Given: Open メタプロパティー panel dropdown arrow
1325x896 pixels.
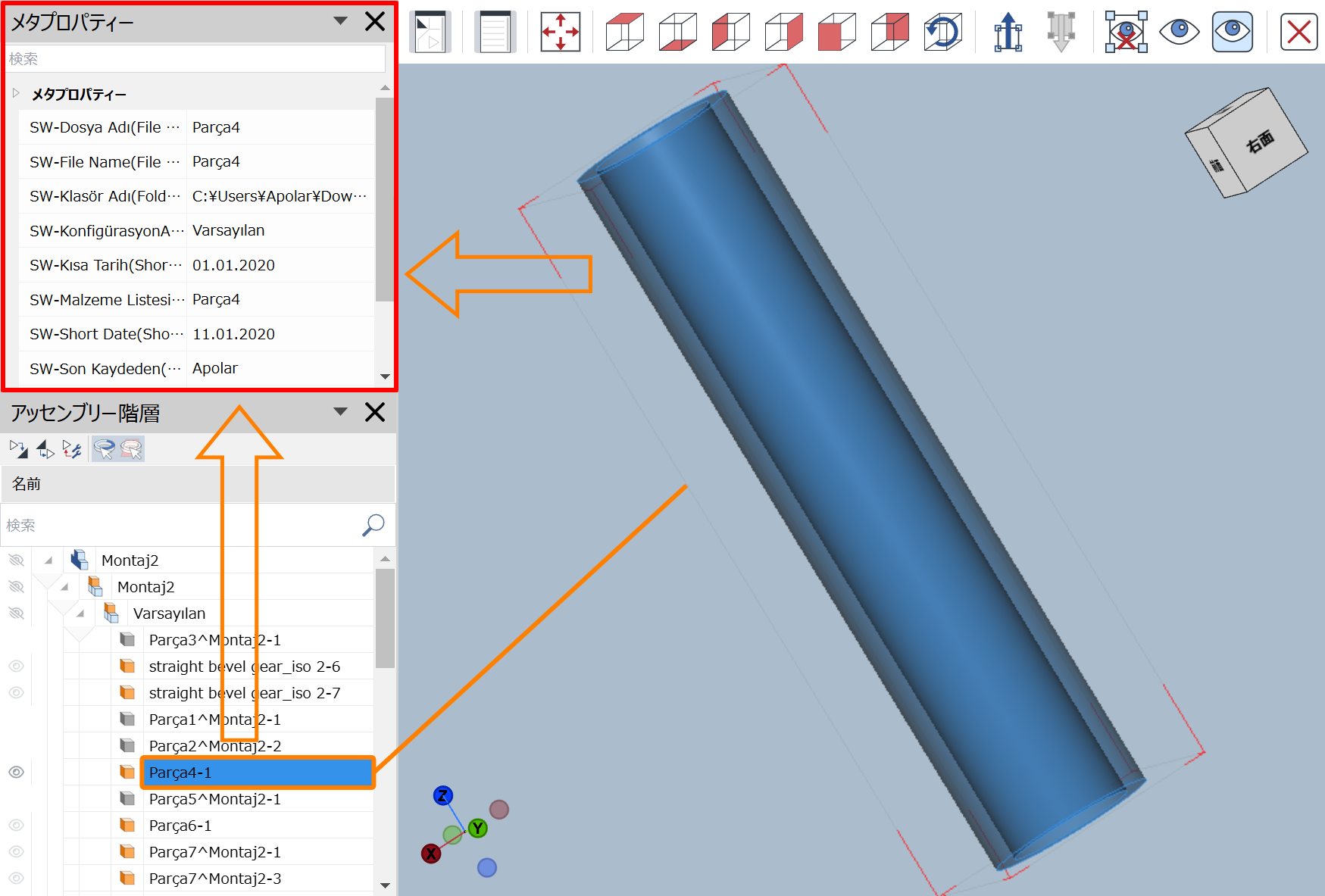Looking at the screenshot, I should pyautogui.click(x=341, y=21).
